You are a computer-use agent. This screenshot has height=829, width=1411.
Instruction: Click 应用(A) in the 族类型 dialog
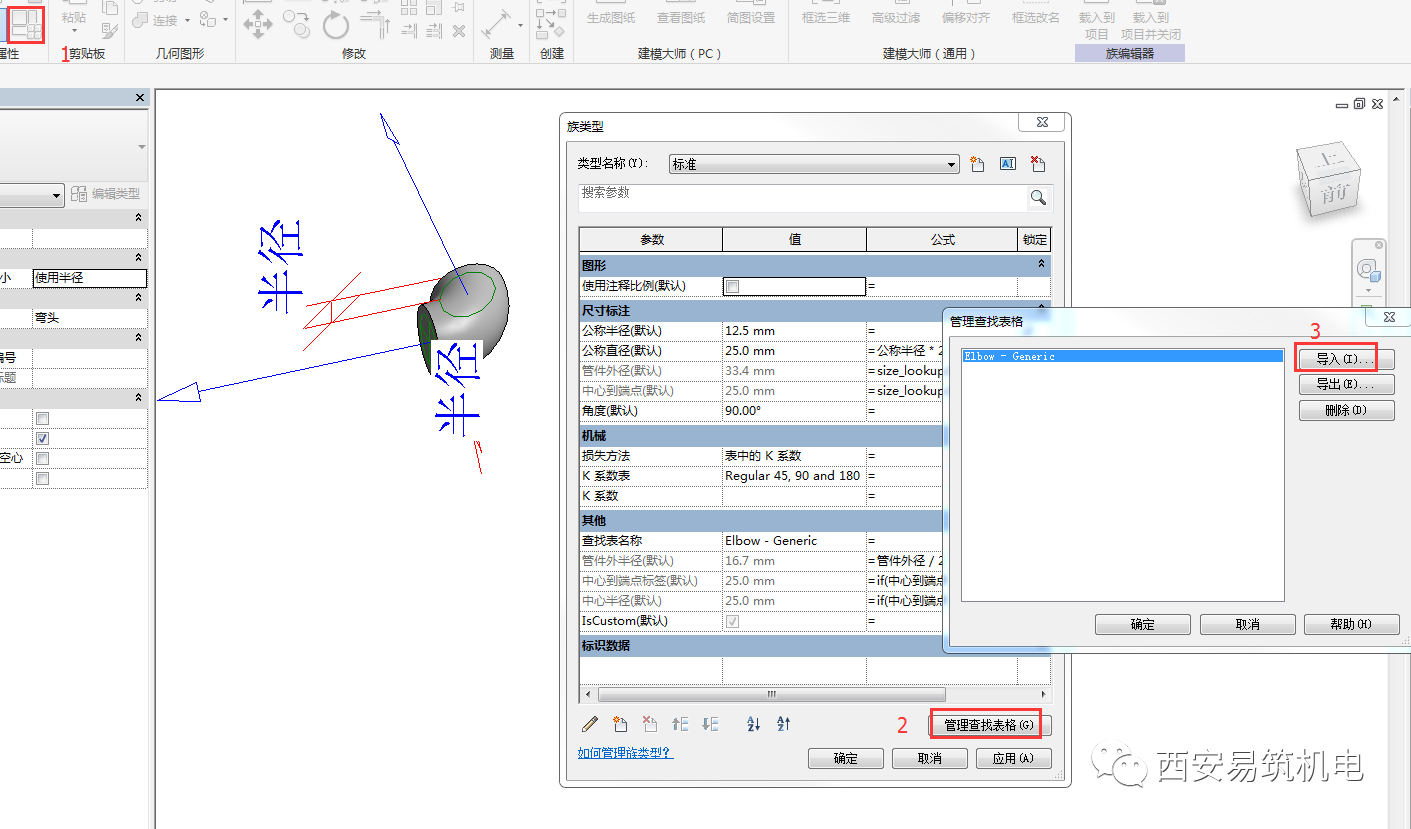pos(1013,758)
